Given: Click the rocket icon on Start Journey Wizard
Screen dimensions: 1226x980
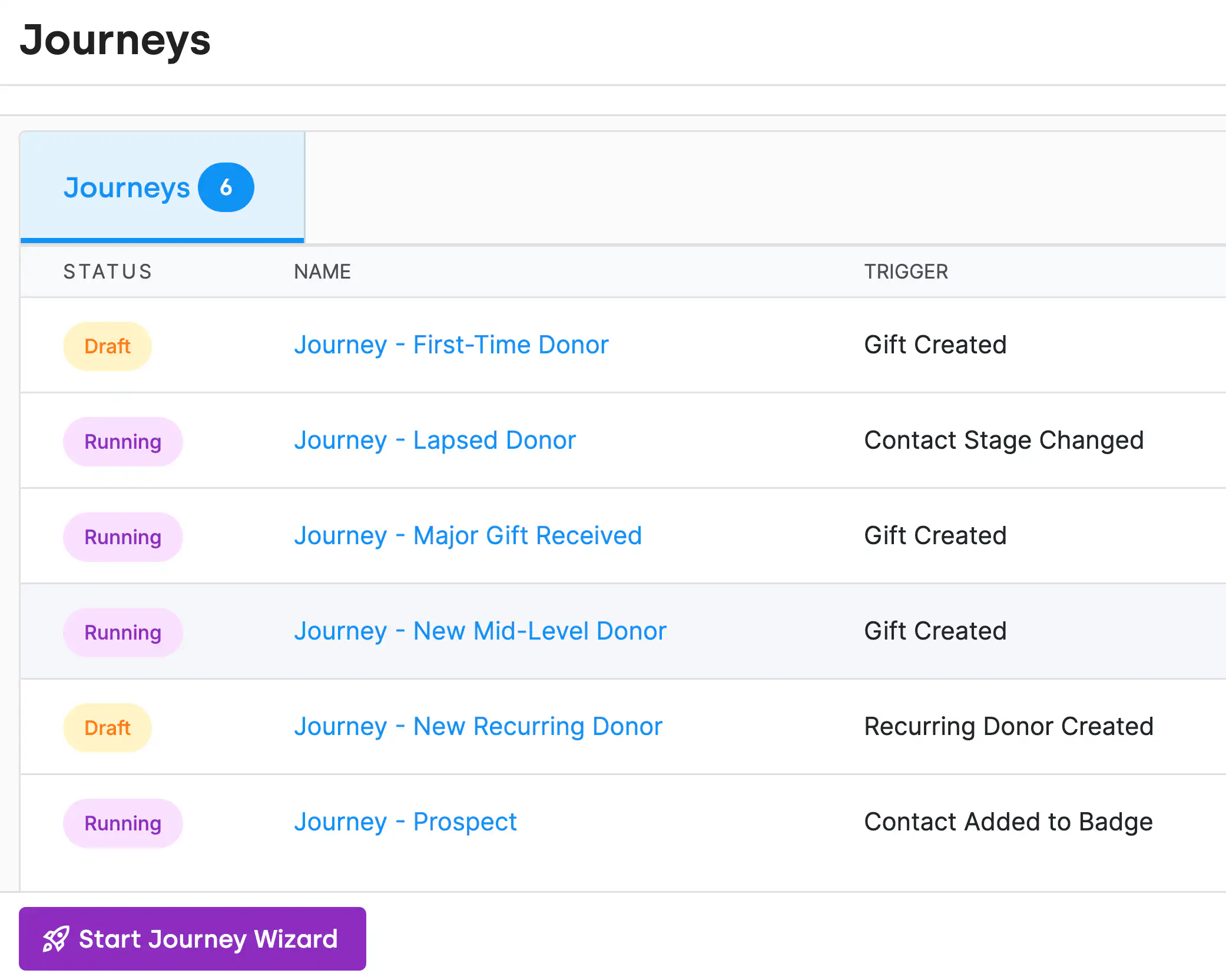Looking at the screenshot, I should pos(56,939).
